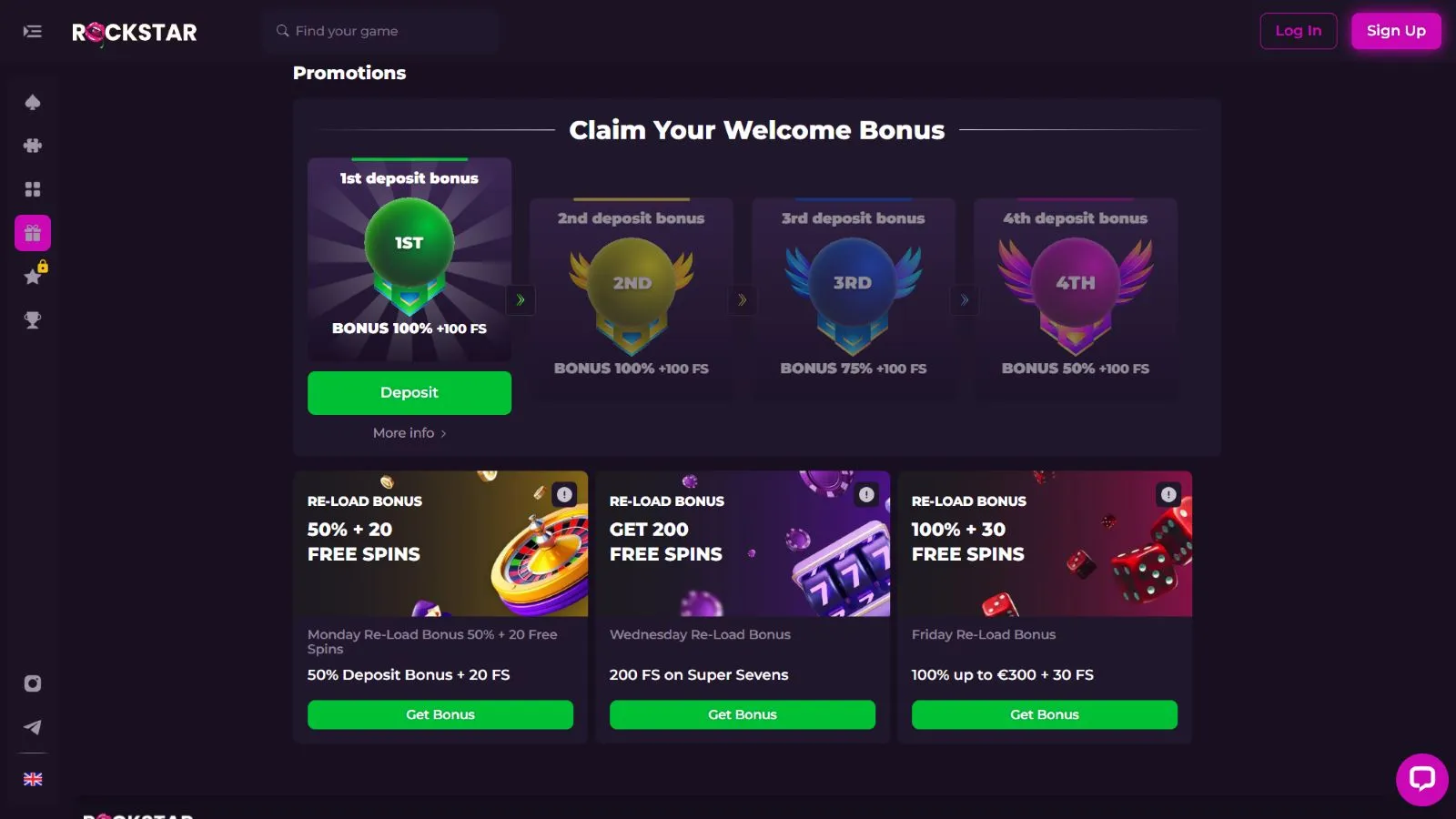The width and height of the screenshot is (1456, 819).
Task: Expand the sidebar menu toggle
Action: point(33,32)
